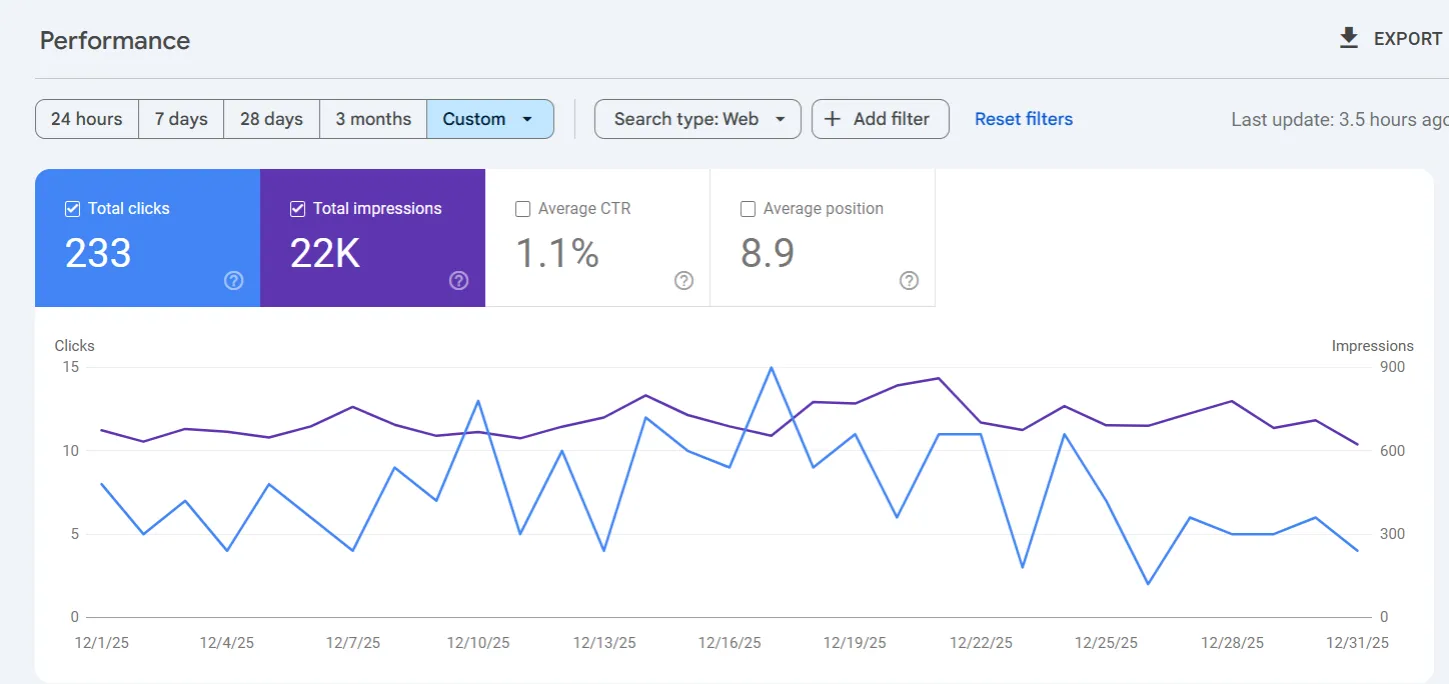Click the Add filter button
Screen dimensions: 1449x684
coord(880,119)
